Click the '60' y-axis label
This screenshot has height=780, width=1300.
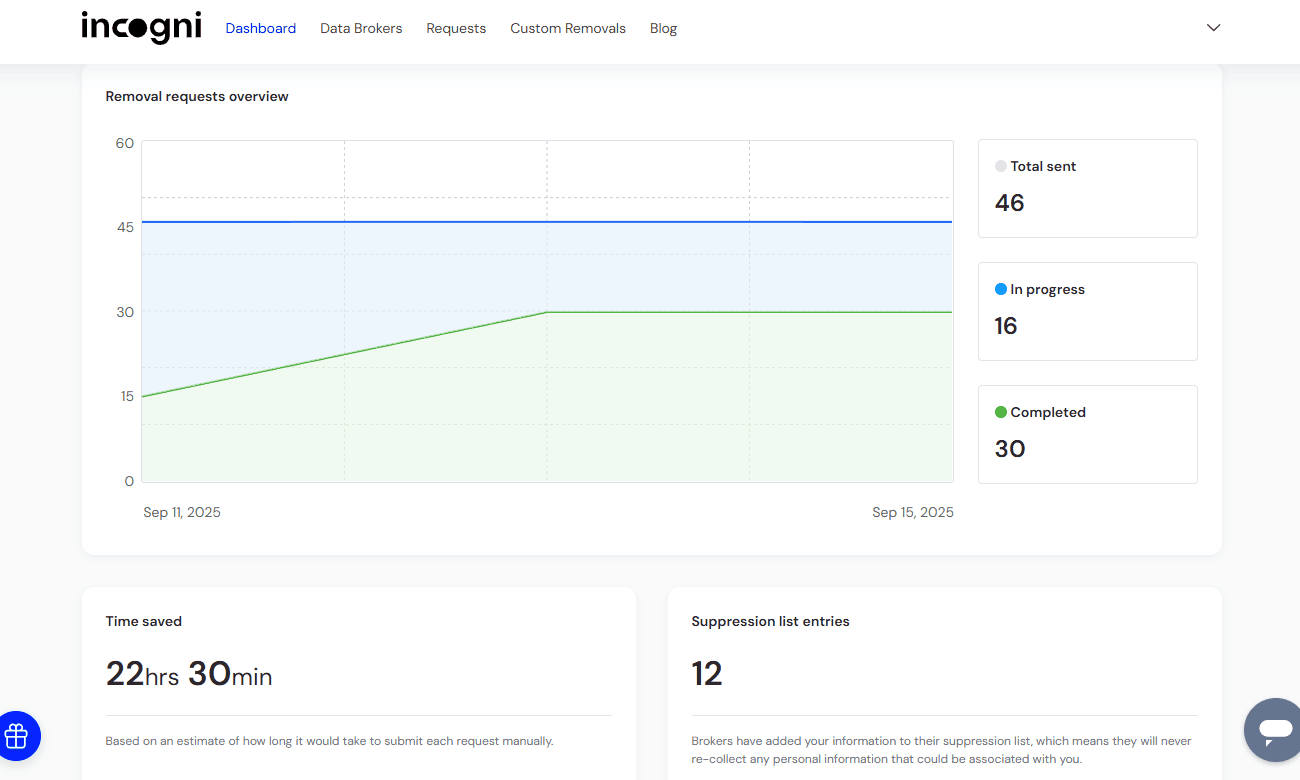[125, 143]
